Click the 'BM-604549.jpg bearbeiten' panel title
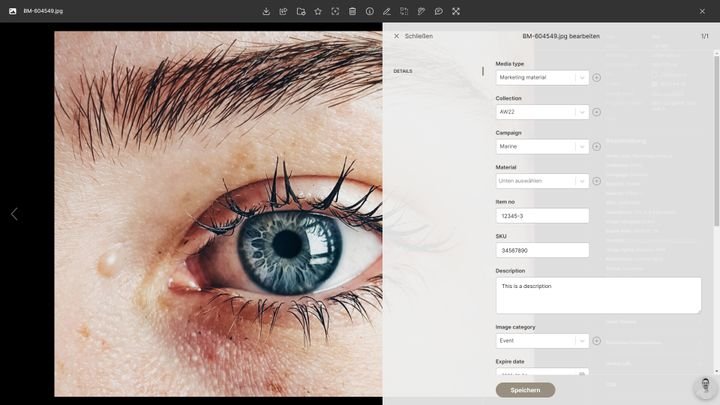The image size is (720, 405). (x=561, y=36)
